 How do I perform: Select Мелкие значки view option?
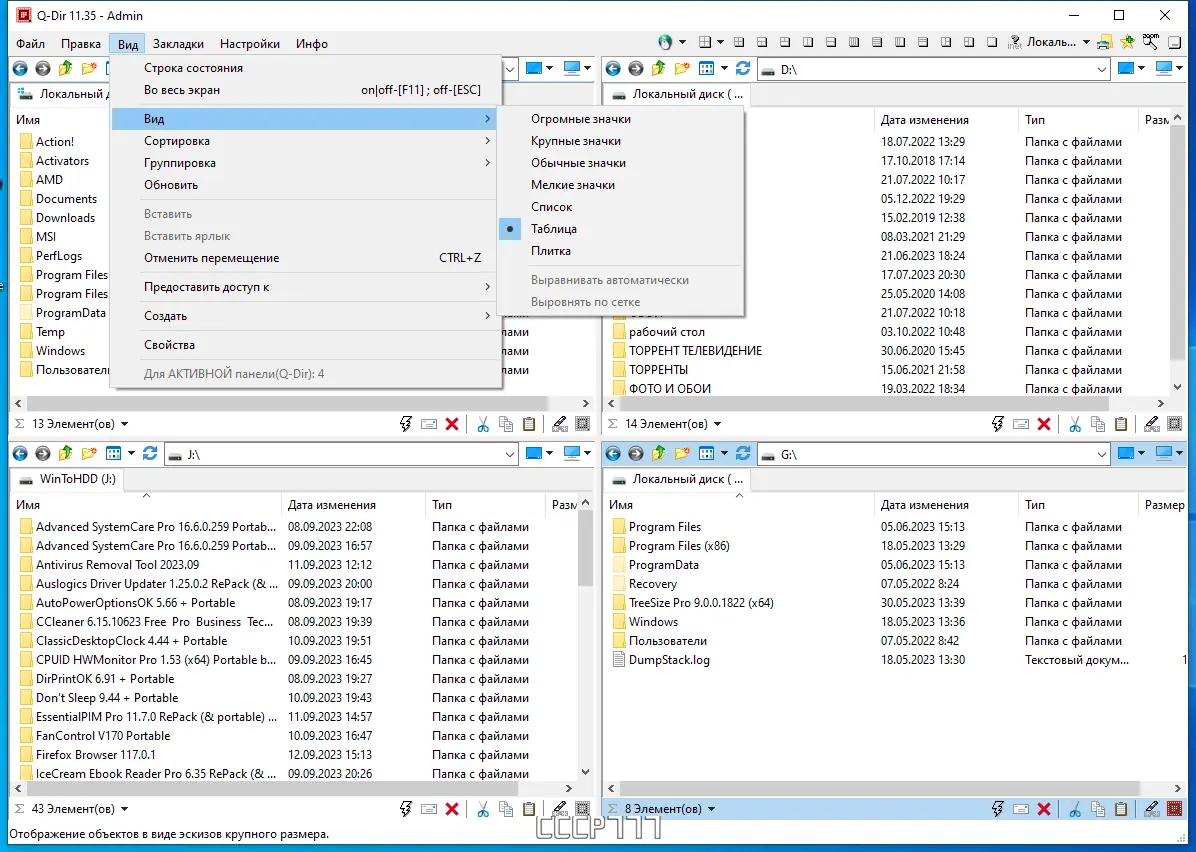tap(573, 185)
